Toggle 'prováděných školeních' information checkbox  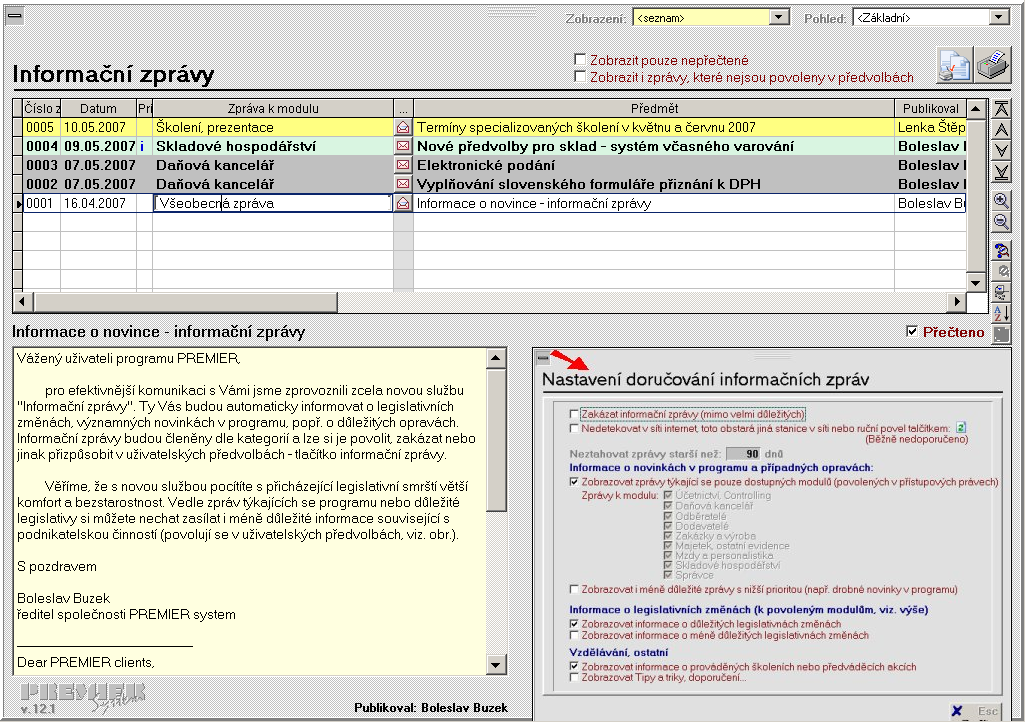[x=574, y=666]
